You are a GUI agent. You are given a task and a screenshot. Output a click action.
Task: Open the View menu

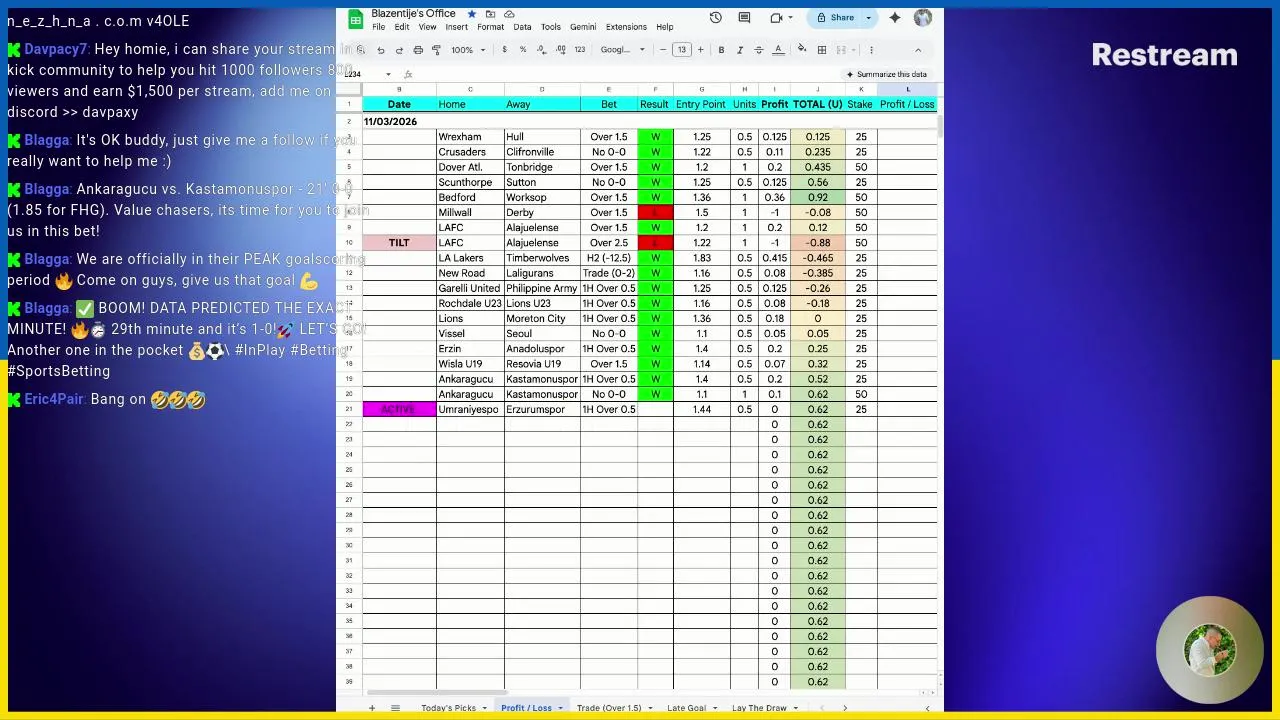point(427,27)
